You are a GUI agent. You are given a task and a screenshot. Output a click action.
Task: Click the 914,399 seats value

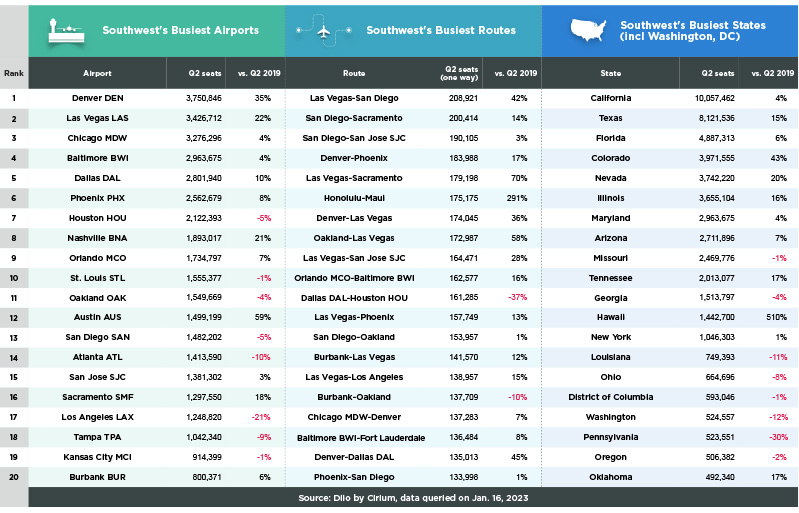(207, 457)
